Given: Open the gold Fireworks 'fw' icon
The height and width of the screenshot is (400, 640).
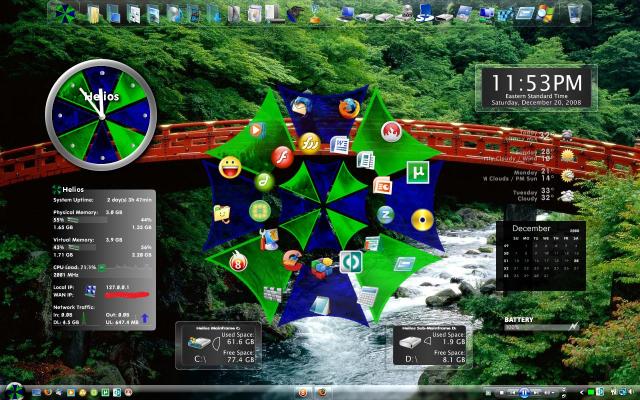Looking at the screenshot, I should (309, 143).
